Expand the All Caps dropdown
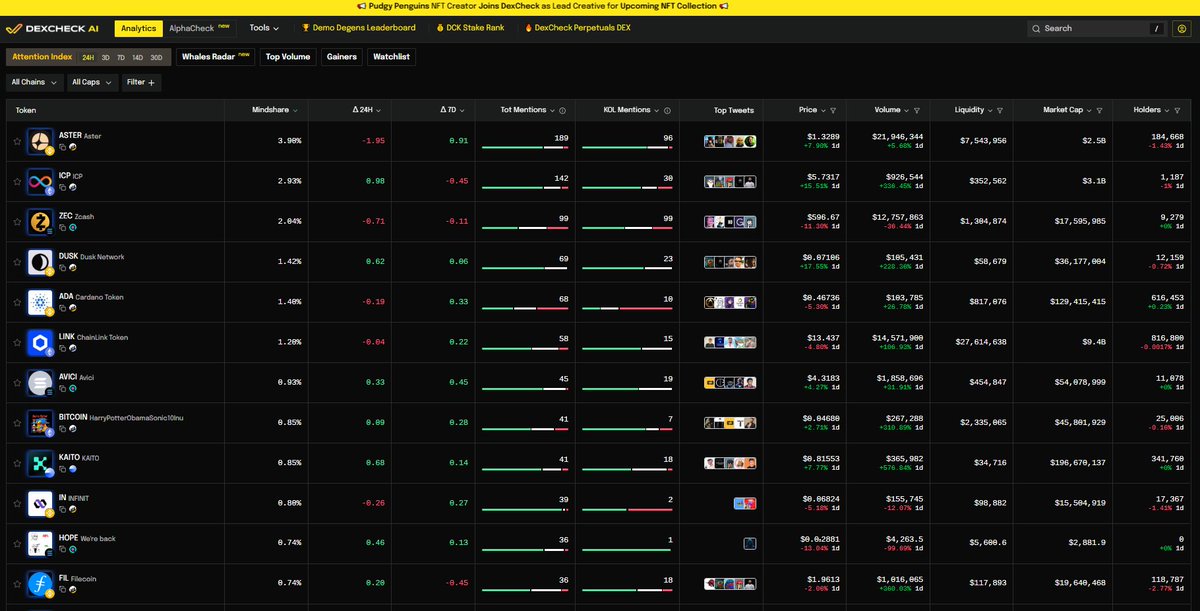This screenshot has width=1200, height=611. [91, 82]
